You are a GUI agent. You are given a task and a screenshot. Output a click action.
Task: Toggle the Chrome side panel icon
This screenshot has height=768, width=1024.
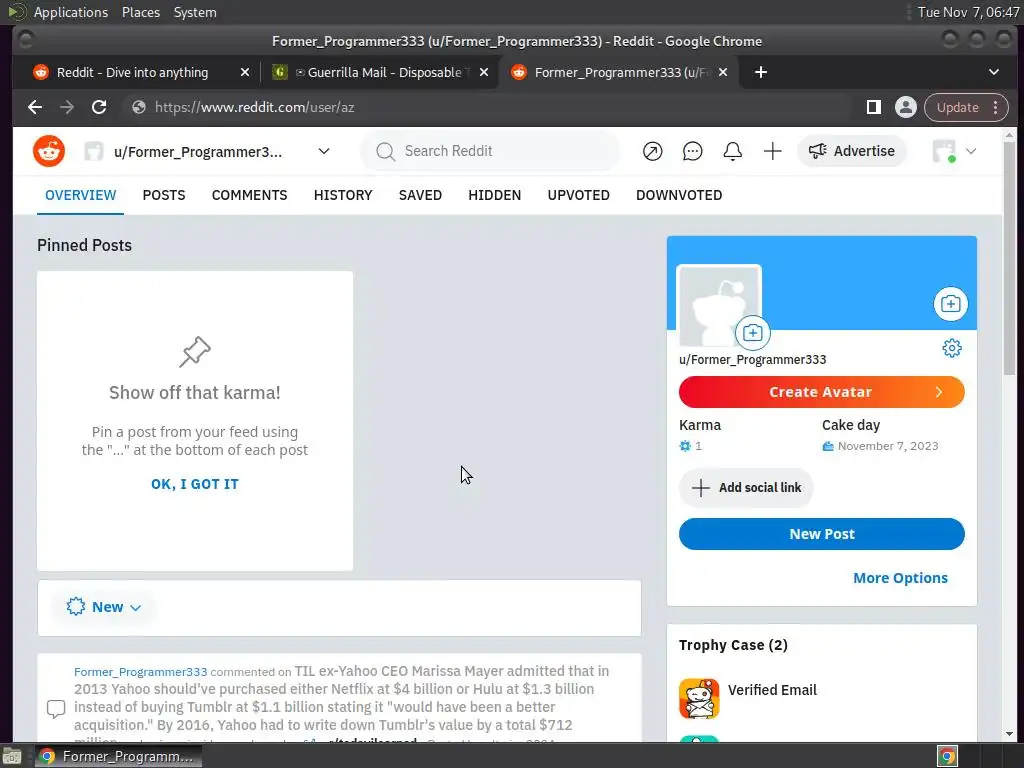(x=873, y=107)
